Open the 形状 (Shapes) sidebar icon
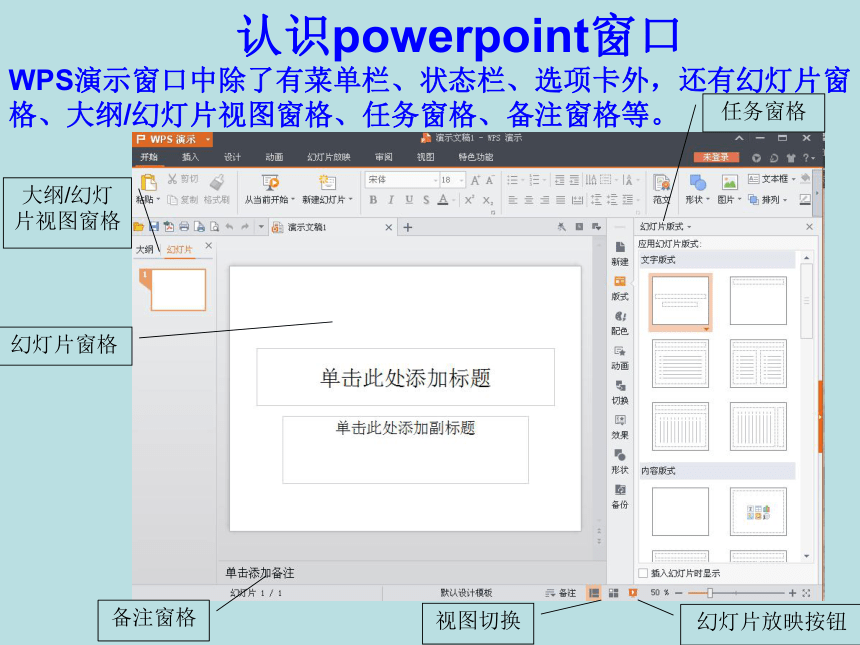Viewport: 860px width, 645px height. coord(620,462)
